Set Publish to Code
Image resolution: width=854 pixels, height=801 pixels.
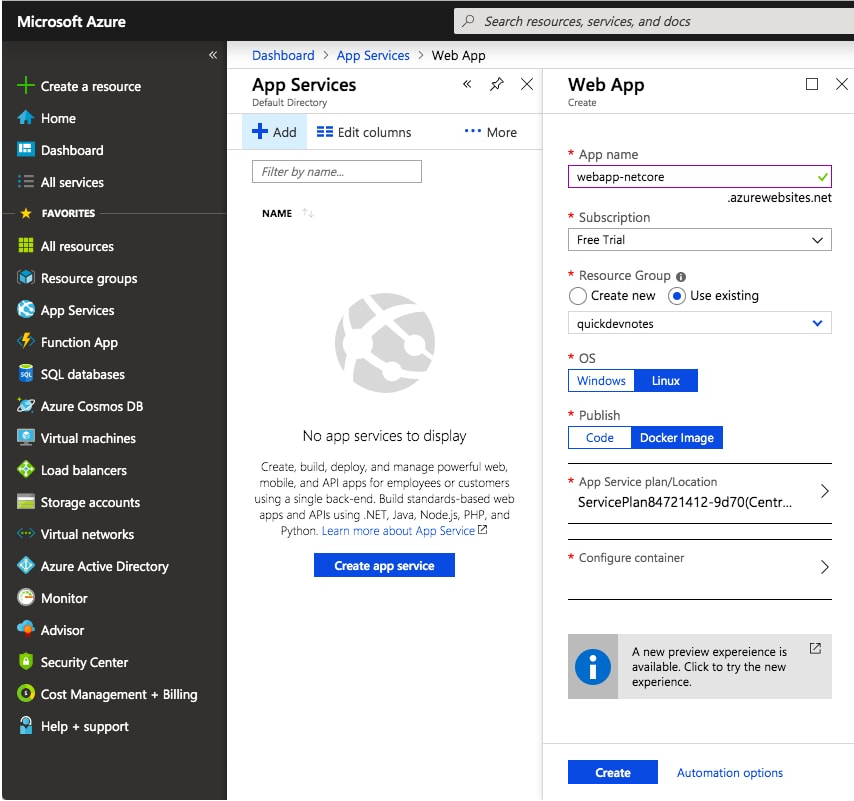600,437
